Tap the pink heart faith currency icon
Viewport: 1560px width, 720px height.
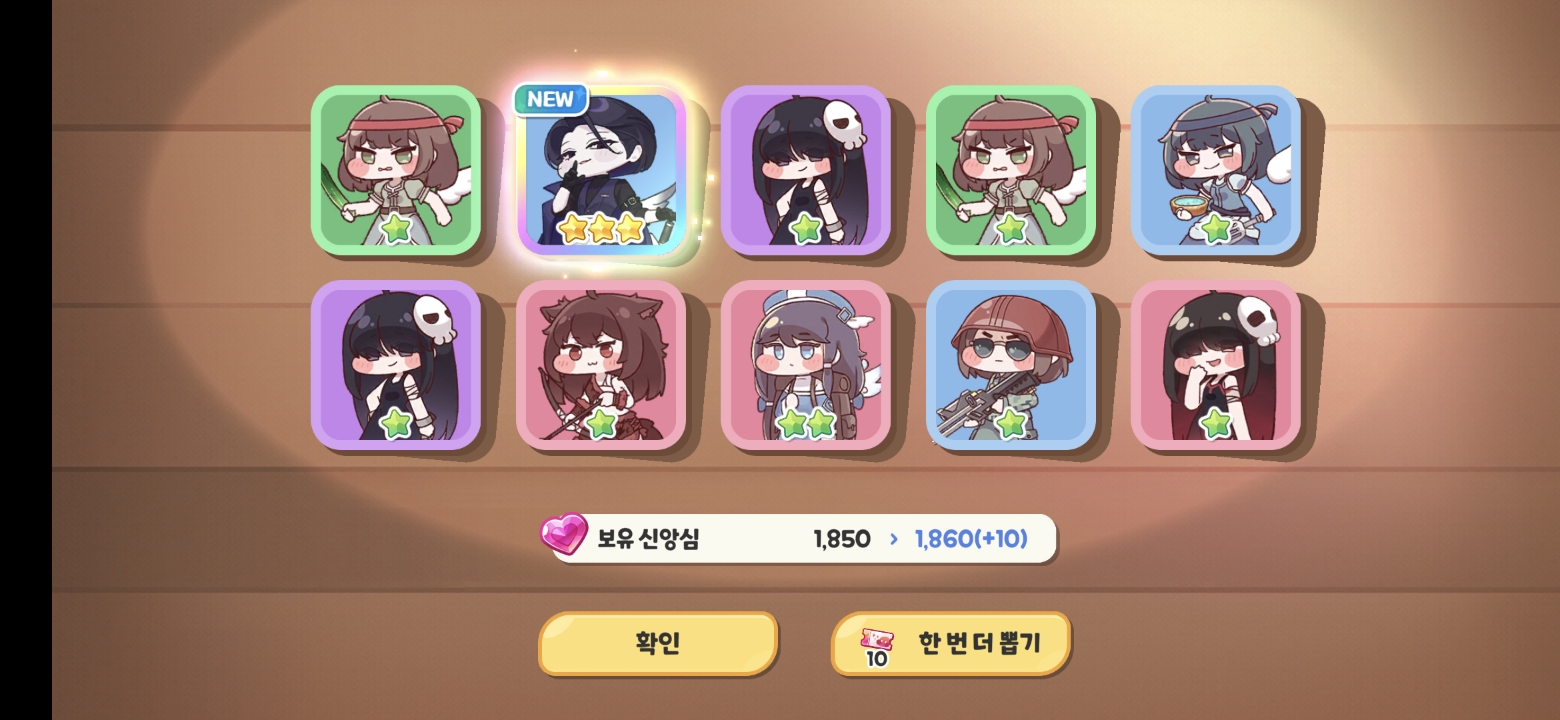pos(564,535)
